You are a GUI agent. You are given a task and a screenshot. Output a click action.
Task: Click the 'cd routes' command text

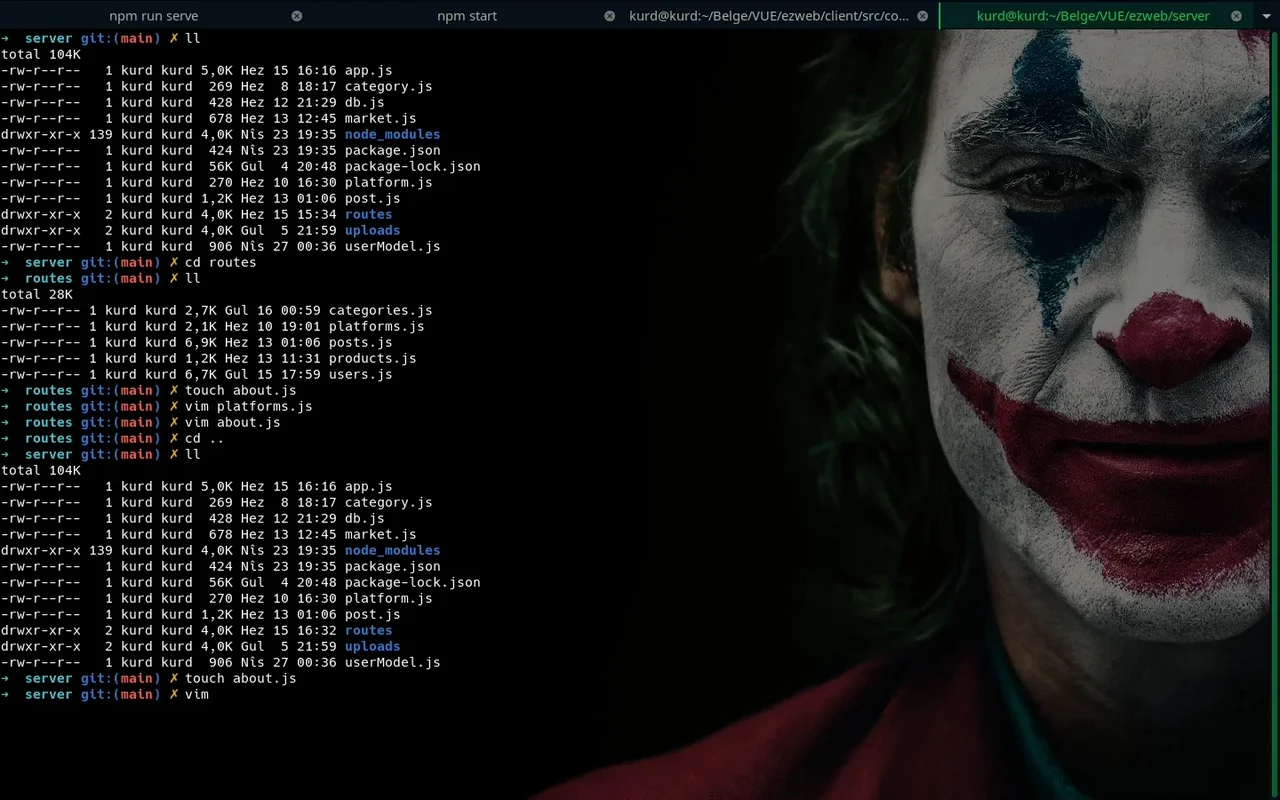tap(220, 262)
